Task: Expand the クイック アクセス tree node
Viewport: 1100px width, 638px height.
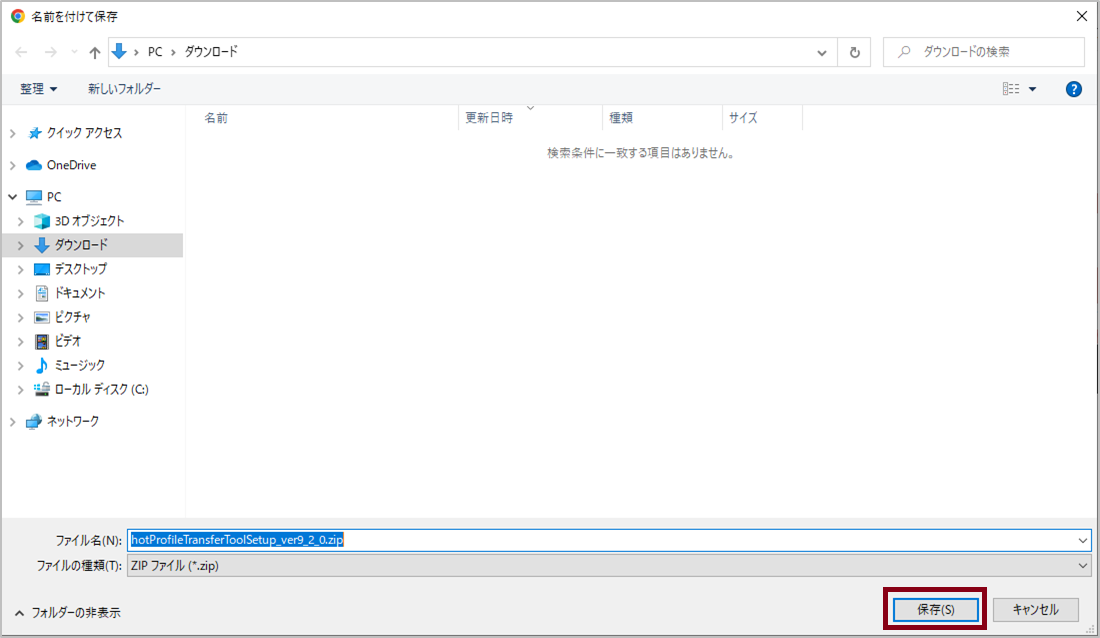Action: click(x=13, y=133)
